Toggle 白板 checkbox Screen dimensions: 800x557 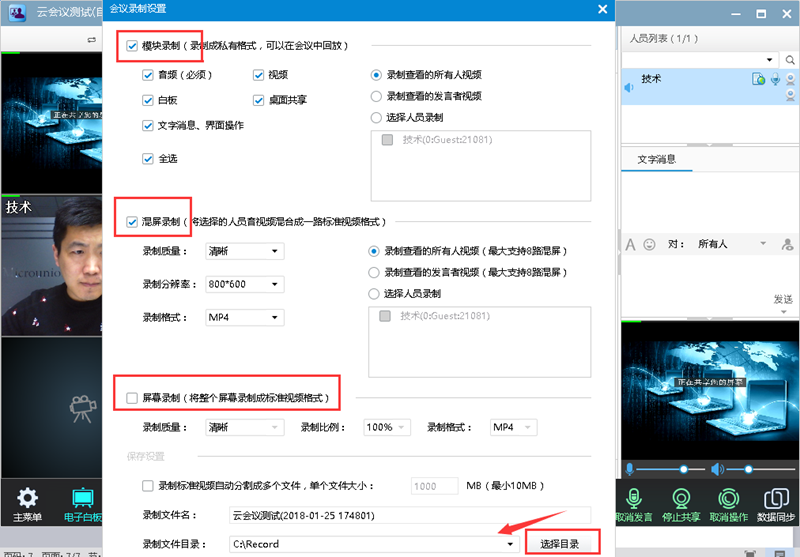[x=148, y=100]
